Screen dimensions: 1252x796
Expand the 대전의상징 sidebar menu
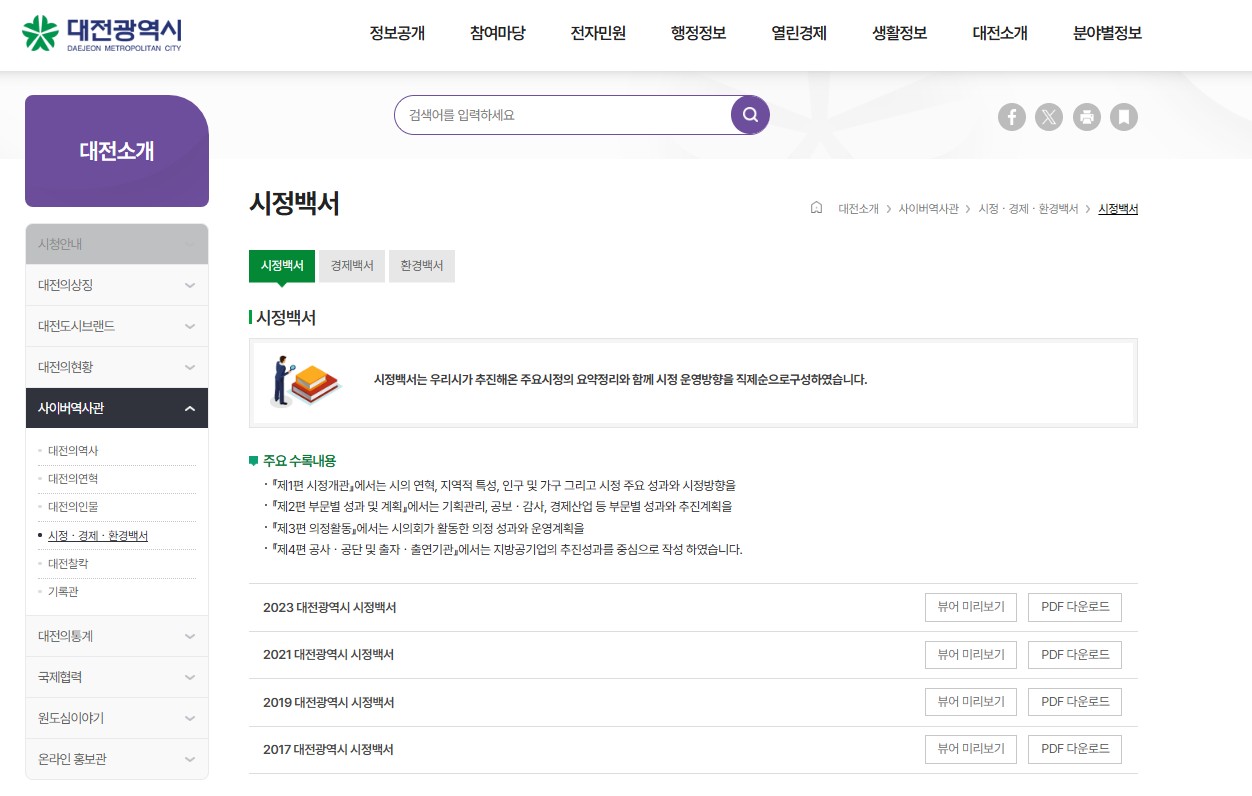click(190, 285)
